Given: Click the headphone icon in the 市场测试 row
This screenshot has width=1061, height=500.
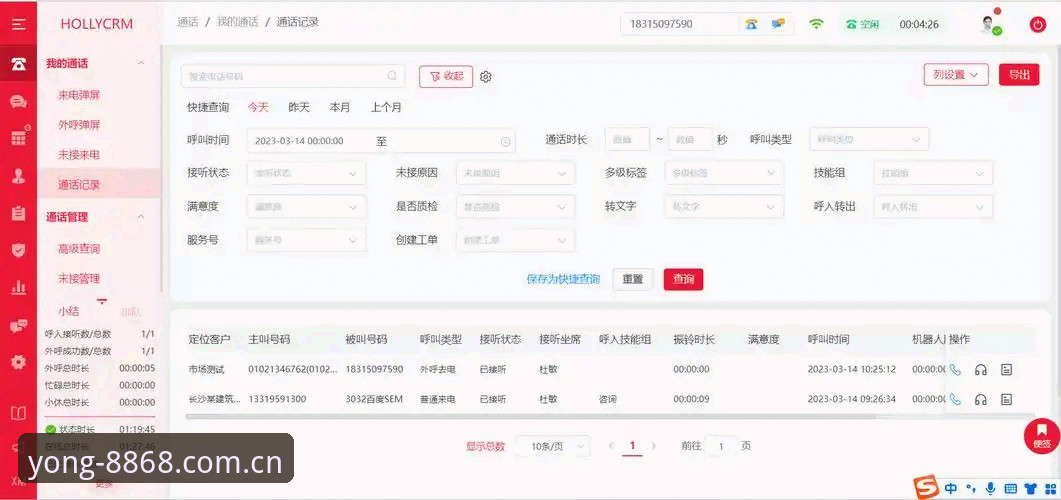Looking at the screenshot, I should (x=980, y=369).
